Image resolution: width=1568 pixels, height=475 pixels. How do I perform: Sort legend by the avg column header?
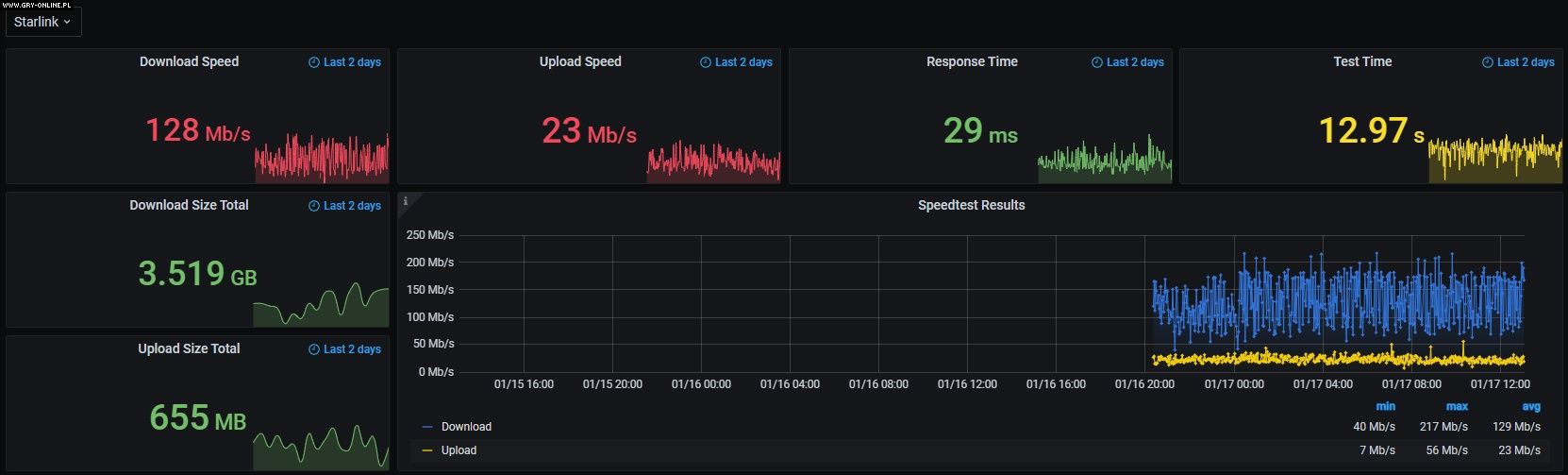[x=1530, y=406]
